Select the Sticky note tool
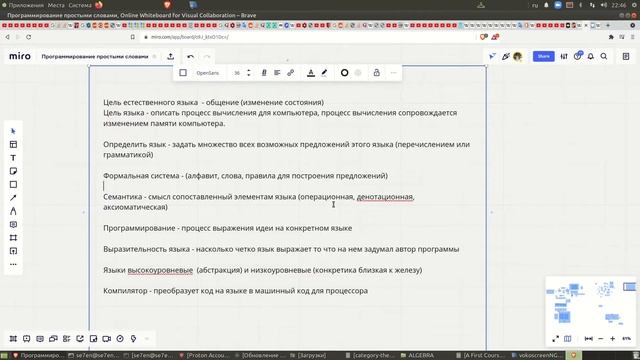The height and width of the screenshot is (360, 640). (x=13, y=171)
